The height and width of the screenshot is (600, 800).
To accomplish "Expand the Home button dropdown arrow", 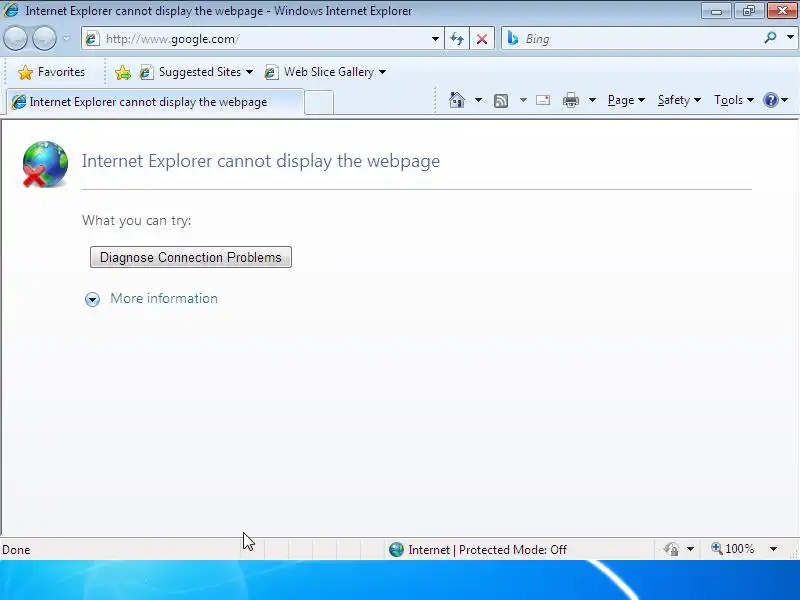I will coord(478,100).
